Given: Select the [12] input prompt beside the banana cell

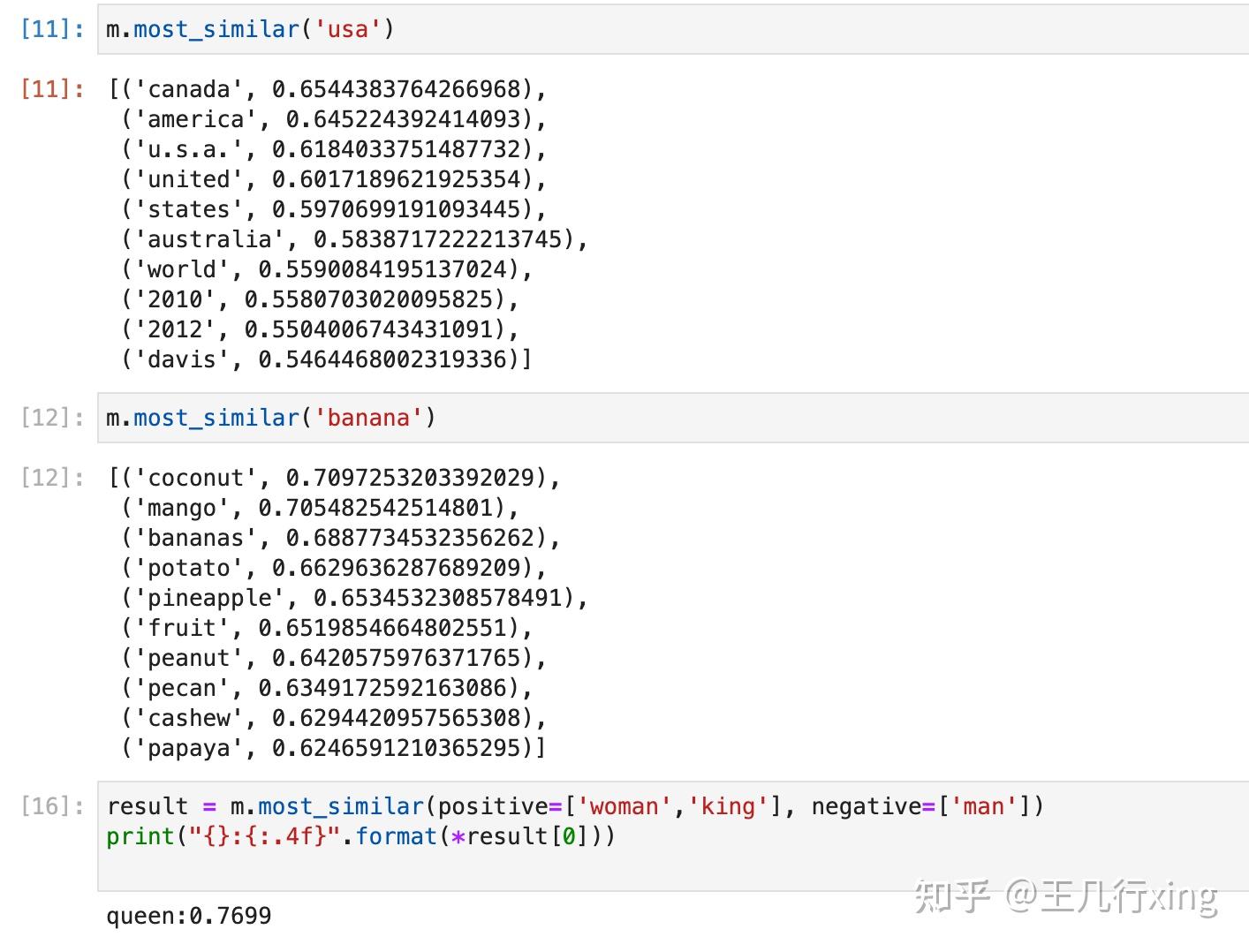Looking at the screenshot, I should coord(52,418).
